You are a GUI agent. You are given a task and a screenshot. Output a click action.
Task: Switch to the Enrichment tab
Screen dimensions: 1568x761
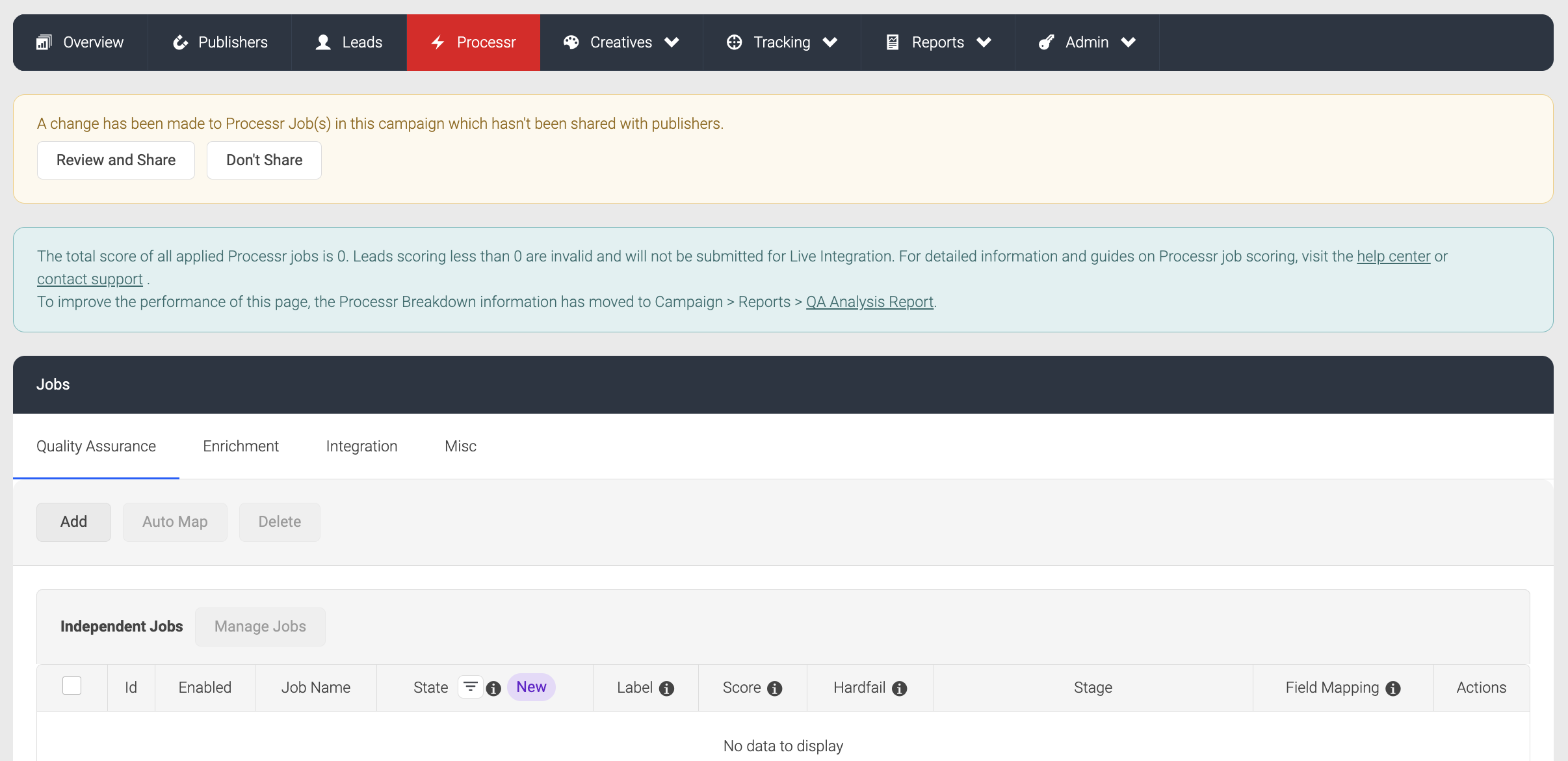pyautogui.click(x=241, y=446)
